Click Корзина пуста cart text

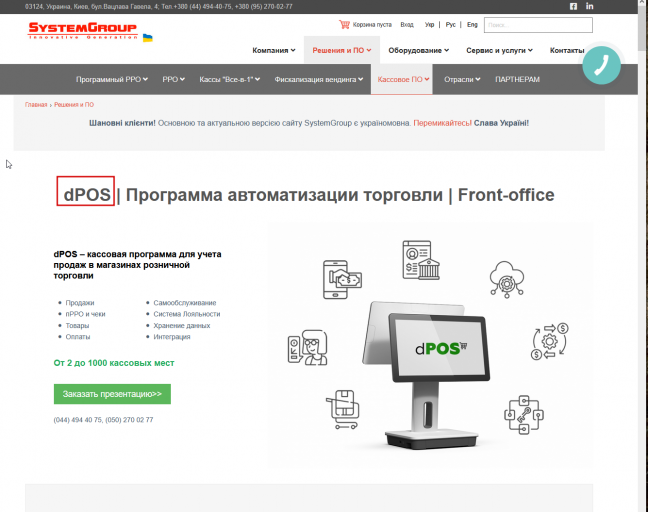tap(372, 25)
